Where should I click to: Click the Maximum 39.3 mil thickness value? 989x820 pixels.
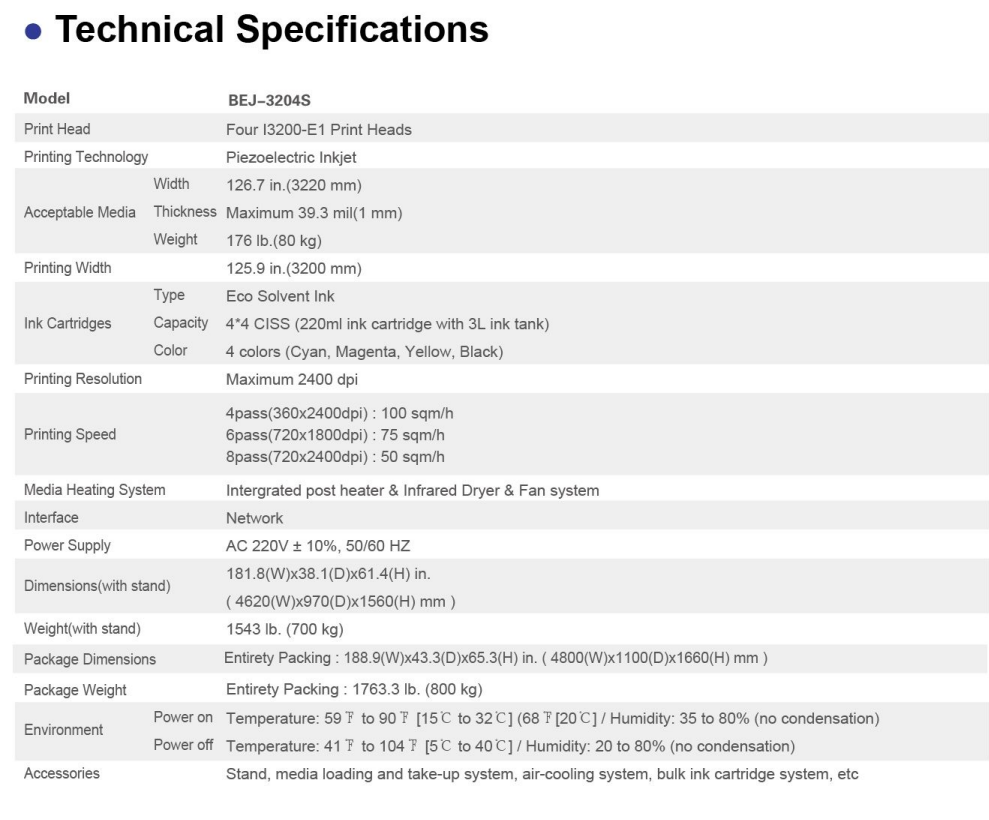coord(314,213)
